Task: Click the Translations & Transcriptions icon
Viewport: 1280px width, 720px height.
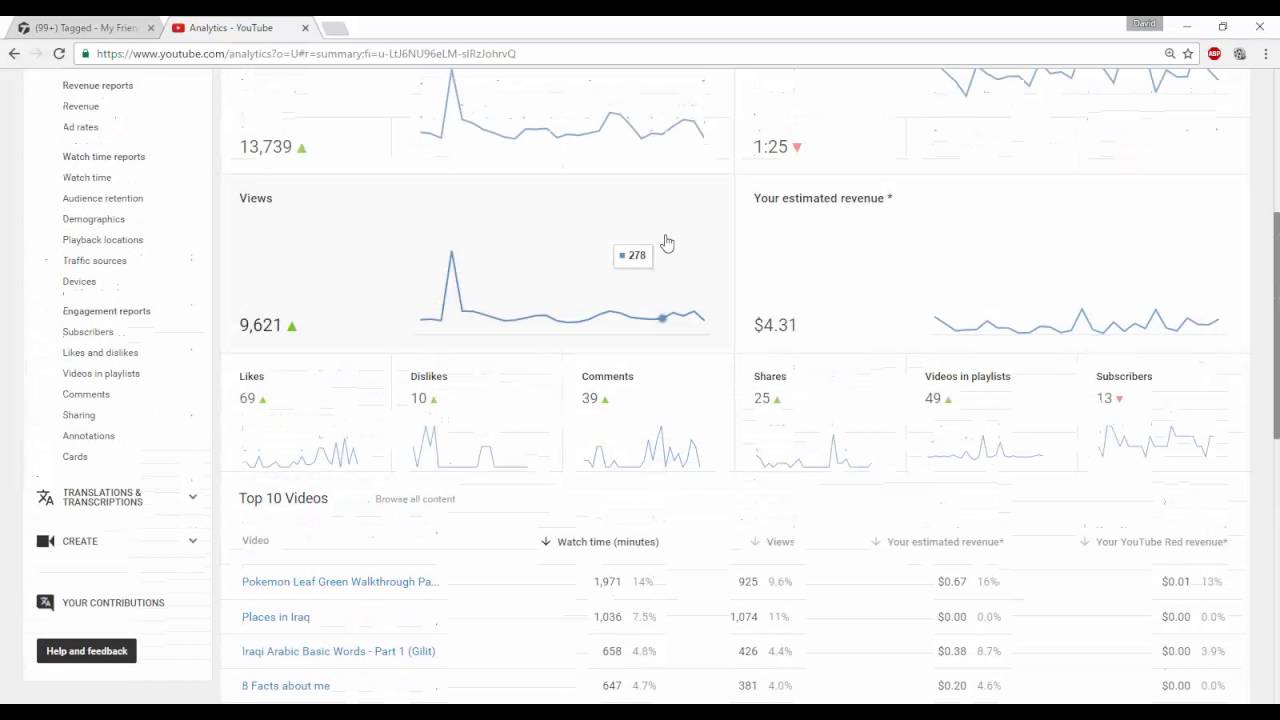Action: [45, 497]
